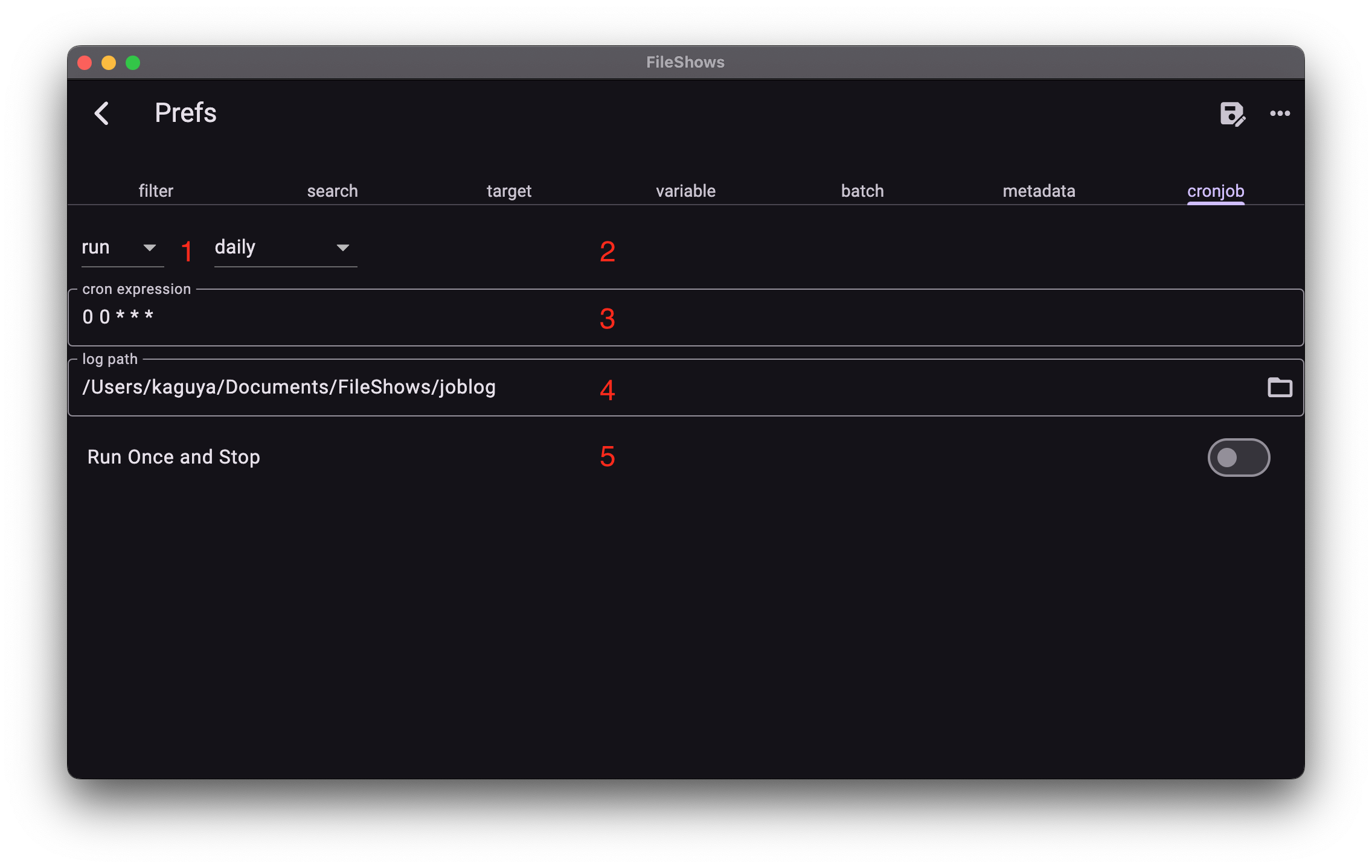
Task: Save preferences using the save icon
Action: (1232, 114)
